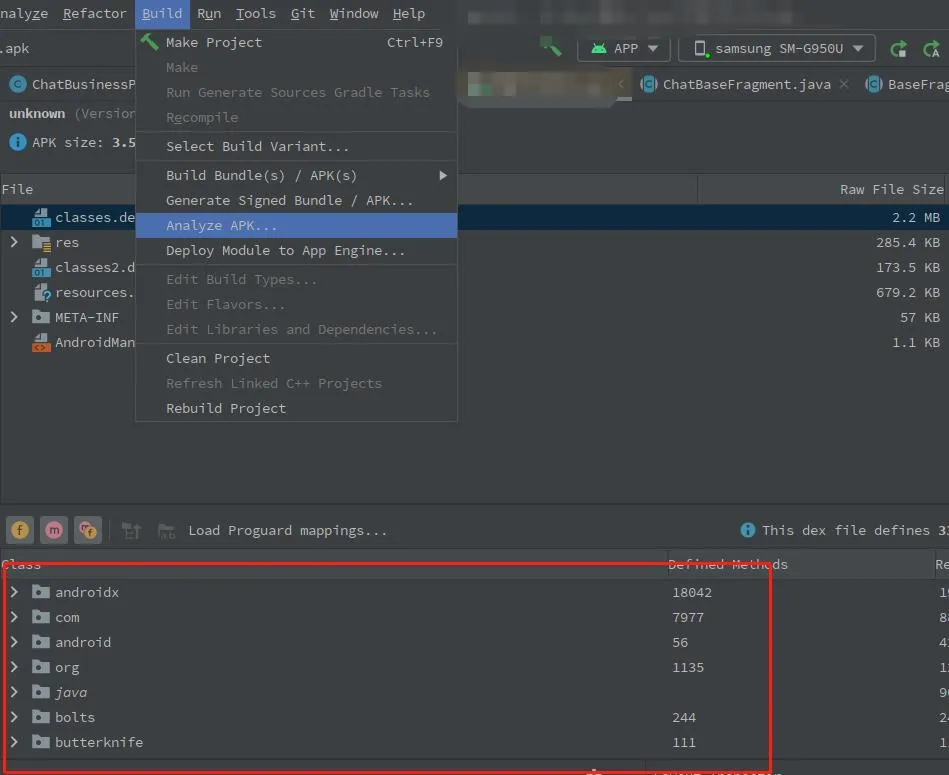Screen dimensions: 949x775
Task: Toggle Show fields filter button
Action: [x=19, y=530]
